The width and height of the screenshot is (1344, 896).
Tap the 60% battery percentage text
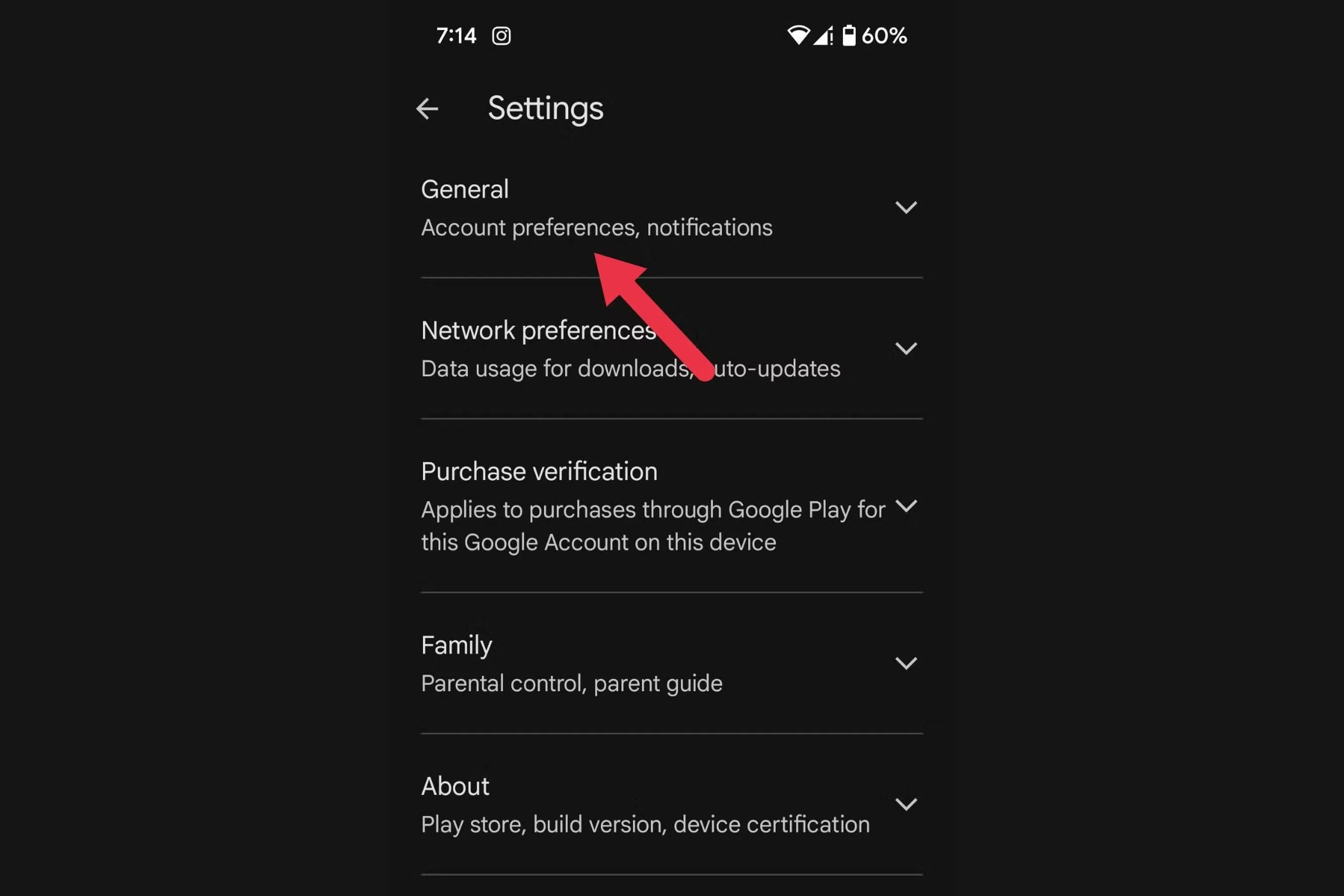click(884, 36)
